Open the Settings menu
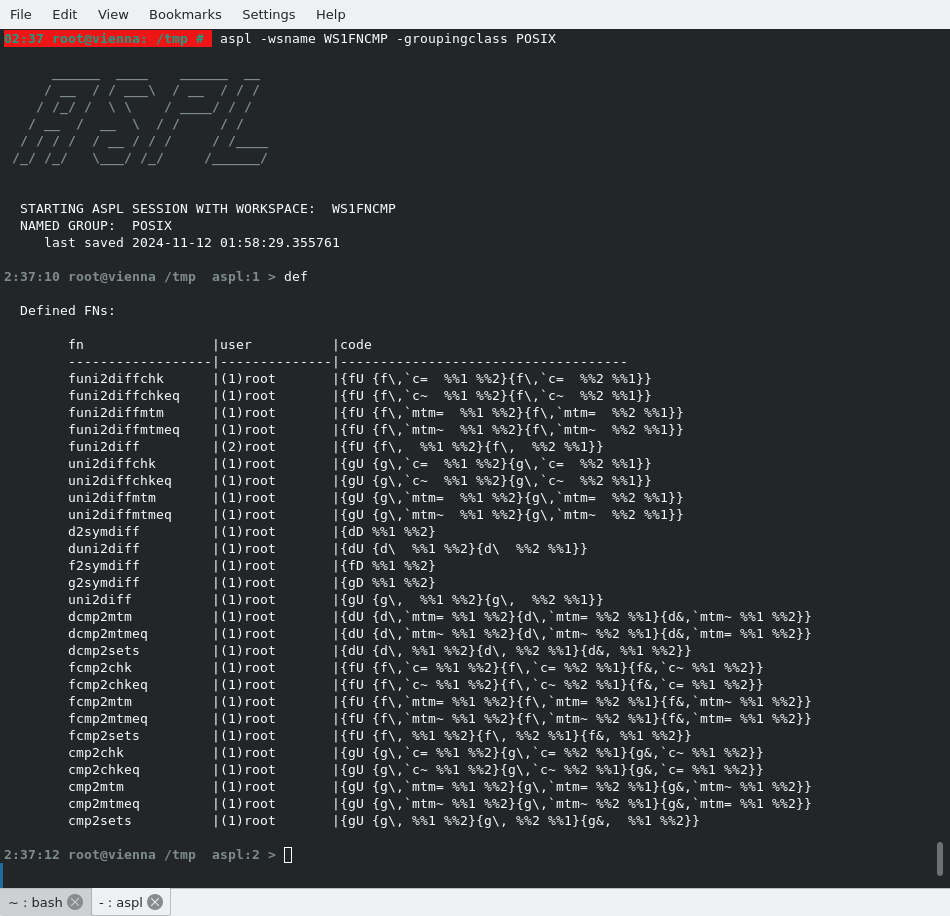This screenshot has height=916, width=950. pos(268,14)
